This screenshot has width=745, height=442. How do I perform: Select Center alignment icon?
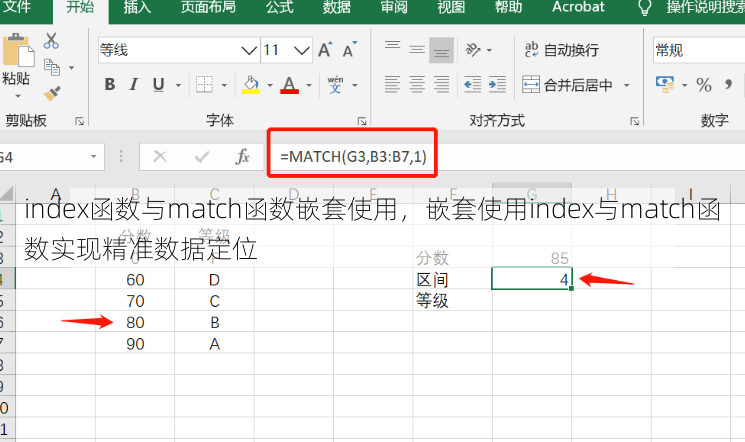coord(417,85)
